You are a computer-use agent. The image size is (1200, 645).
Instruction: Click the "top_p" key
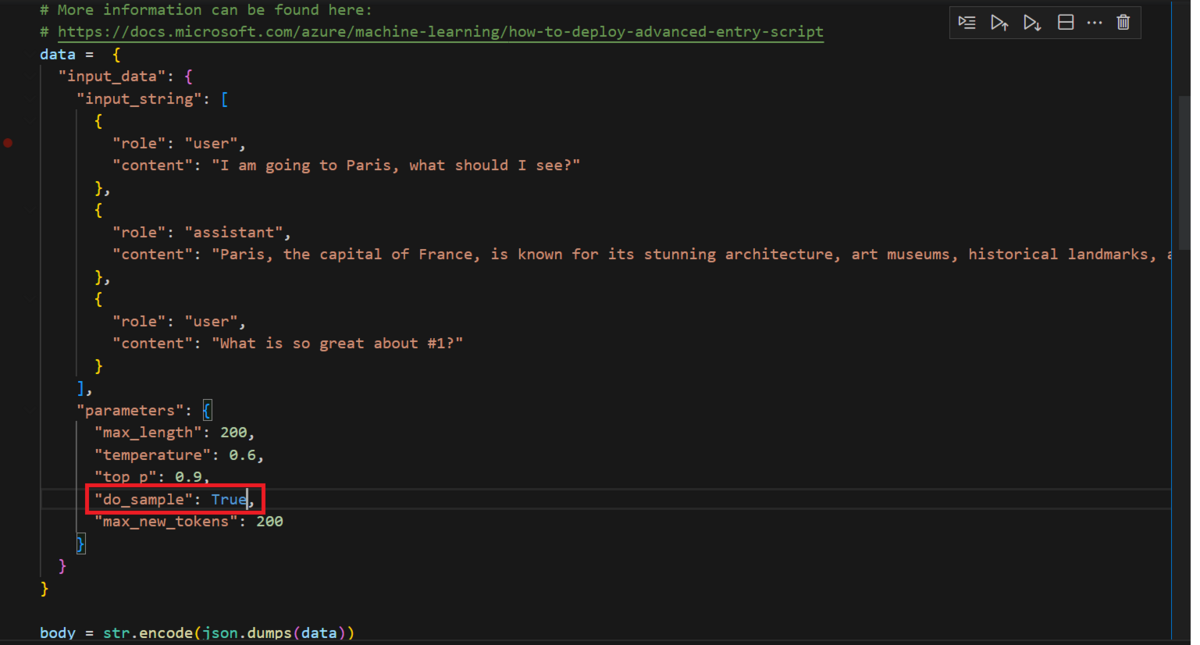[x=126, y=477]
